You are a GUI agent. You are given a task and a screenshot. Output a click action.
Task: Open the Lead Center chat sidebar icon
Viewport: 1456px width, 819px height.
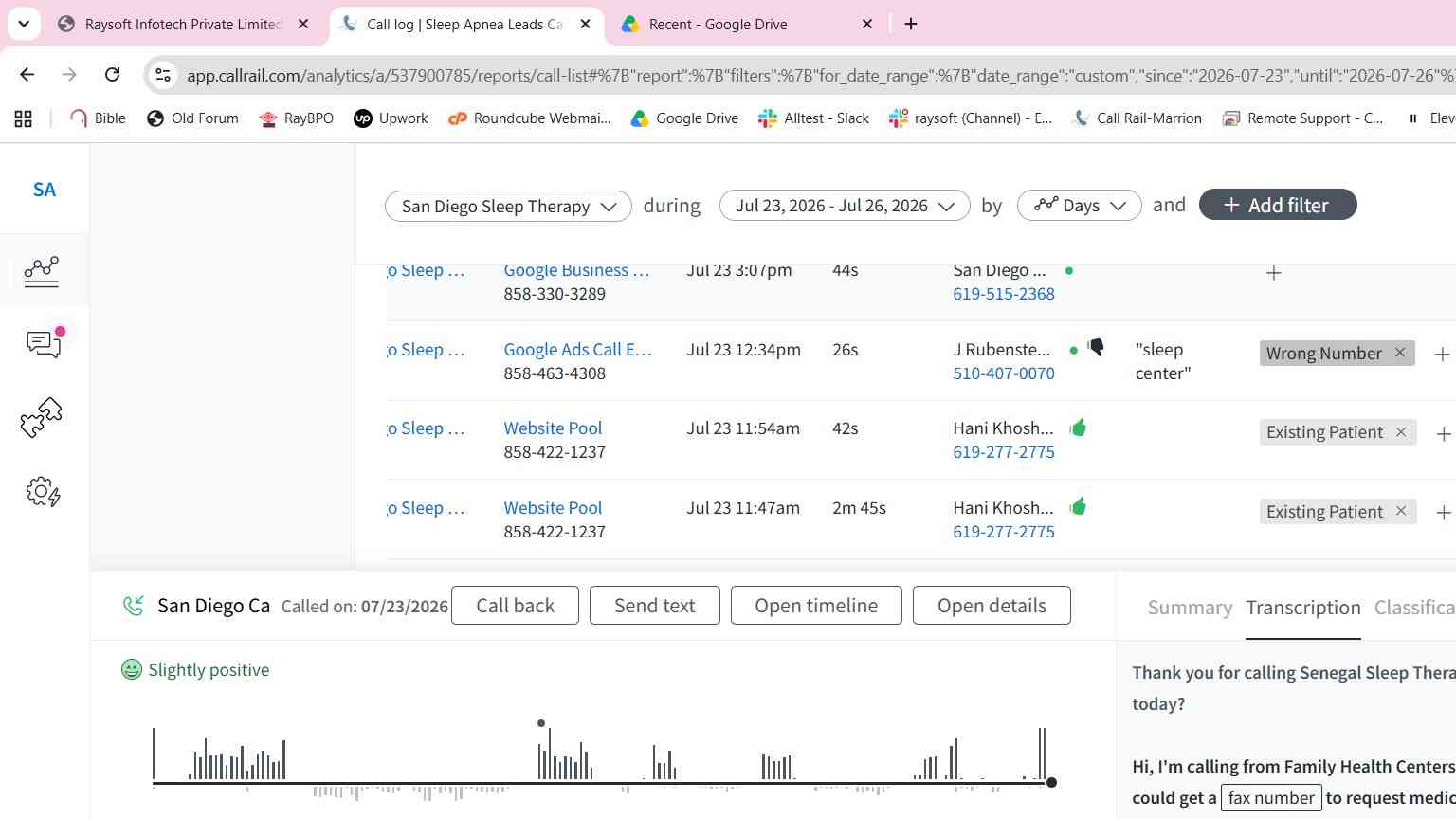pyautogui.click(x=45, y=342)
